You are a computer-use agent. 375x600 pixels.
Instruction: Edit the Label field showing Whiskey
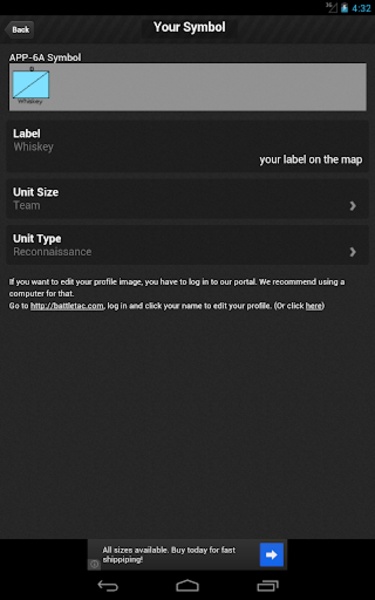coord(188,146)
